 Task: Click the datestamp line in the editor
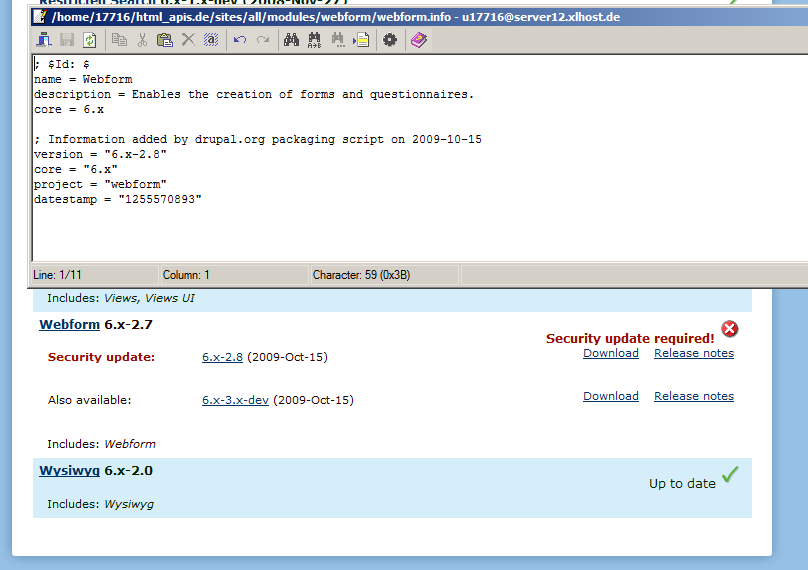tap(117, 199)
